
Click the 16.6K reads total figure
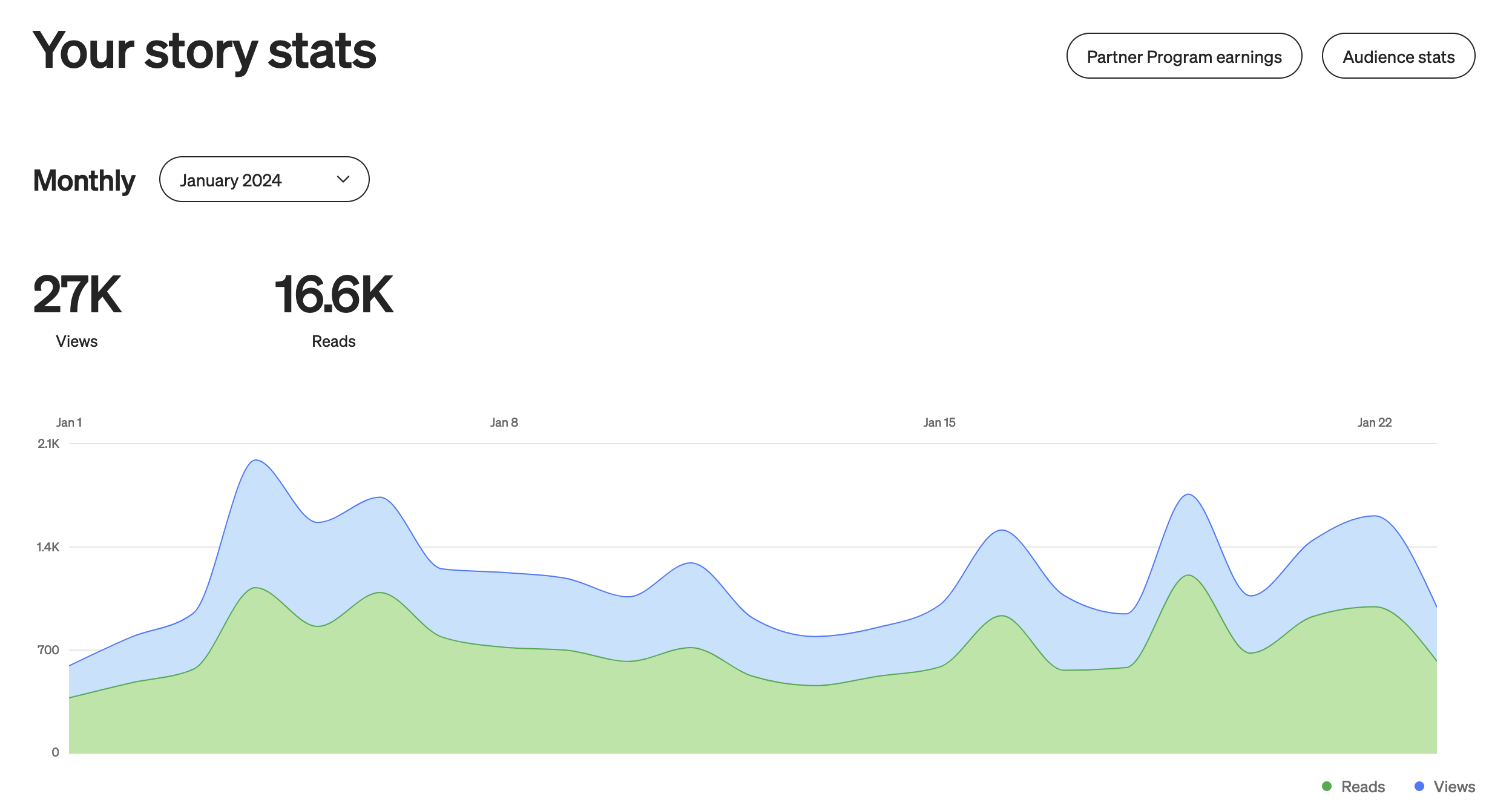334,295
